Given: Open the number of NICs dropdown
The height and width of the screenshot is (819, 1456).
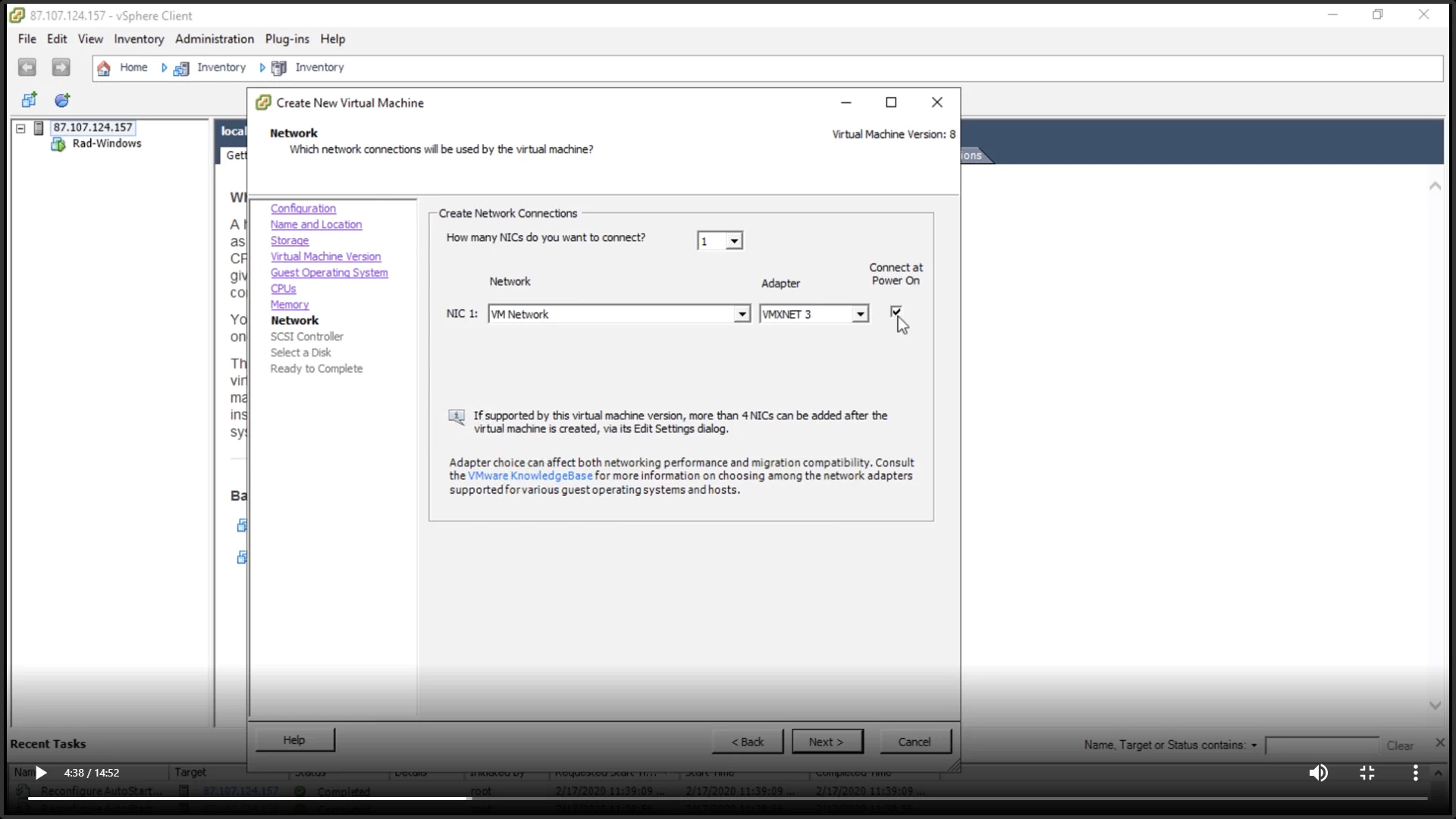Looking at the screenshot, I should pos(734,241).
